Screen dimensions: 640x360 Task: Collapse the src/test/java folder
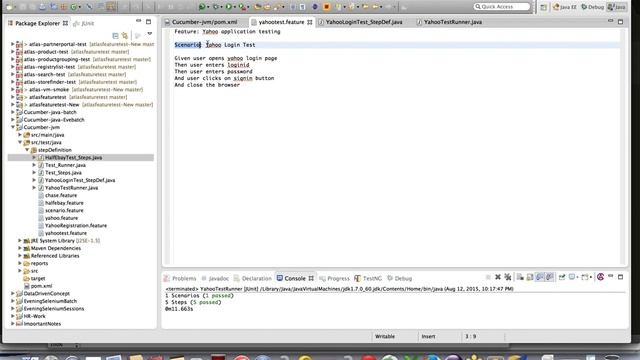click(20, 142)
